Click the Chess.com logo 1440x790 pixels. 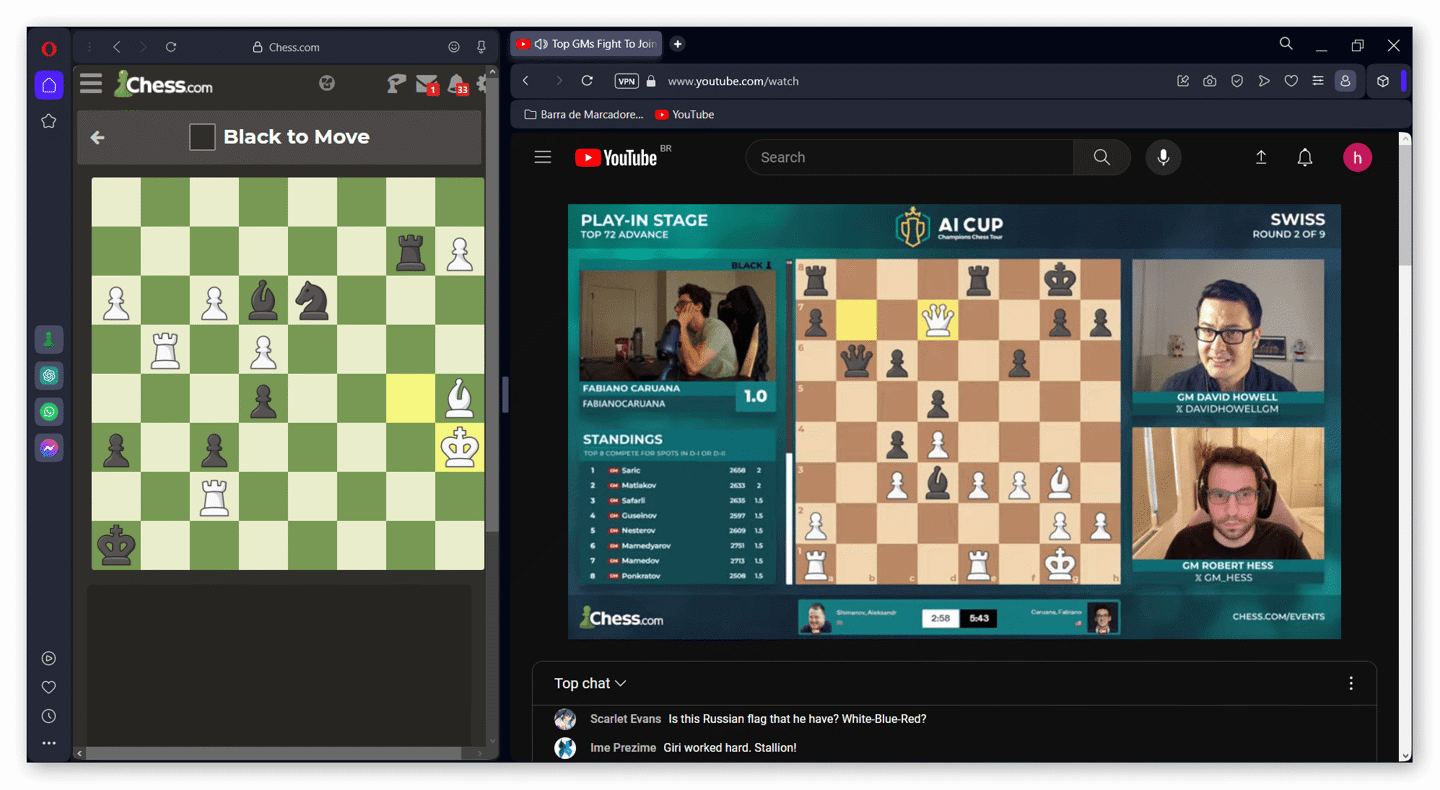[163, 84]
